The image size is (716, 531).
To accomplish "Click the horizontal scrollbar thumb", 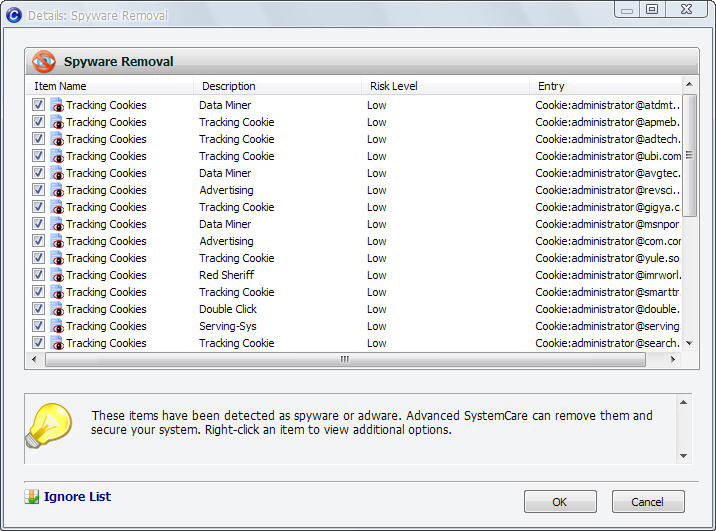I will click(x=345, y=360).
